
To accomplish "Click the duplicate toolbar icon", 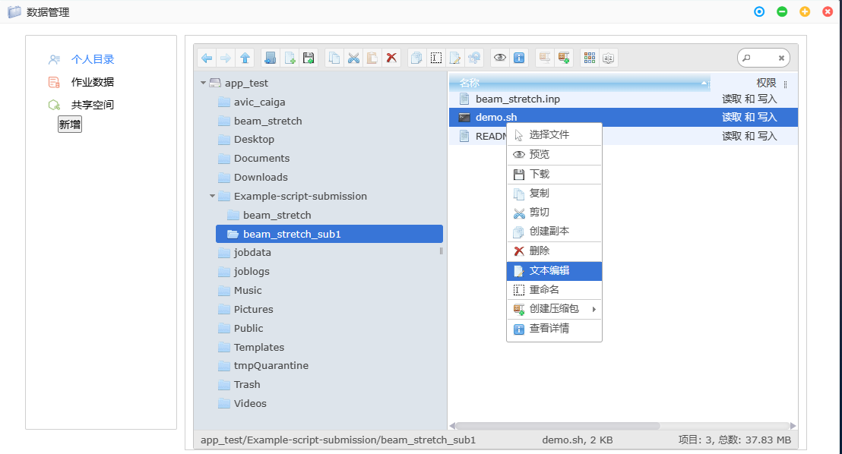I will [416, 58].
